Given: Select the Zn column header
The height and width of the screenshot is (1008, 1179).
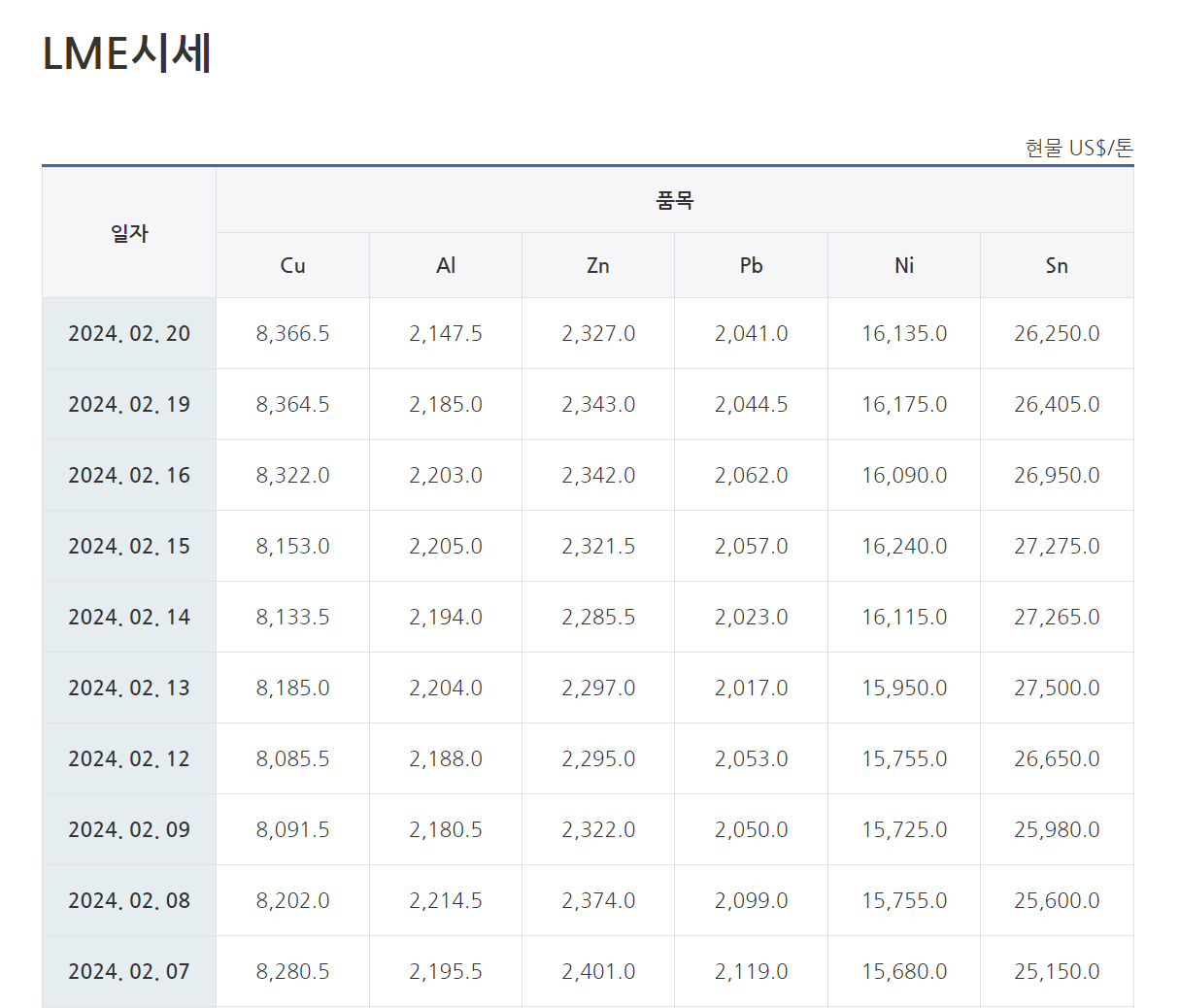Looking at the screenshot, I should point(598,265).
